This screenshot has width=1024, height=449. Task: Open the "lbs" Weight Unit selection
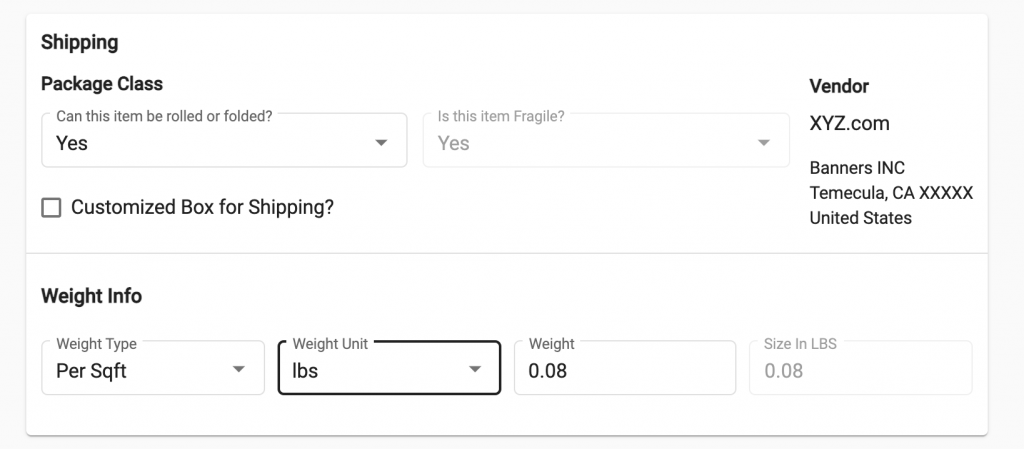pyautogui.click(x=305, y=371)
